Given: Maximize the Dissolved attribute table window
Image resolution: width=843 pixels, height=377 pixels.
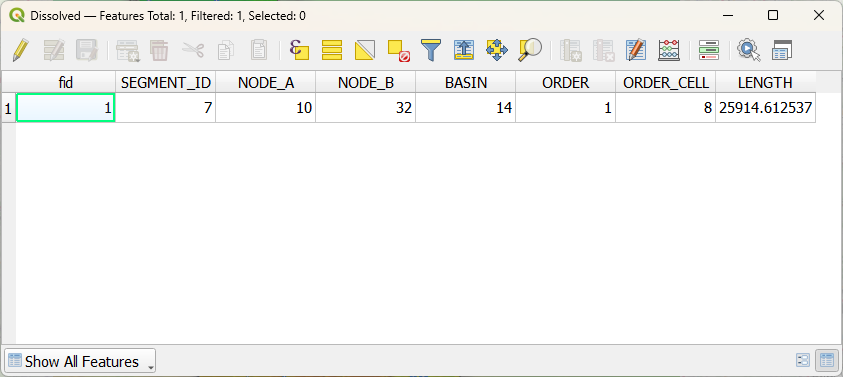Looking at the screenshot, I should (773, 16).
